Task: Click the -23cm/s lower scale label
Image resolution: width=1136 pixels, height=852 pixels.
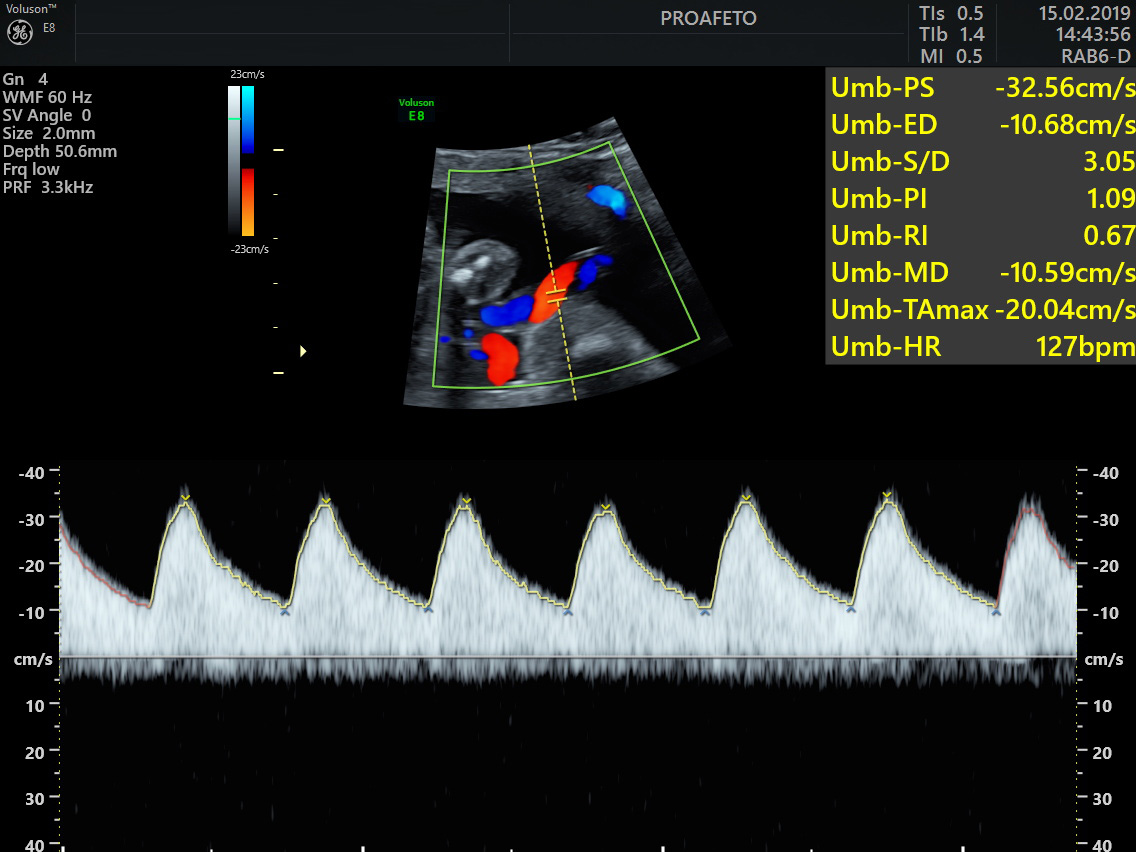Action: (x=249, y=249)
